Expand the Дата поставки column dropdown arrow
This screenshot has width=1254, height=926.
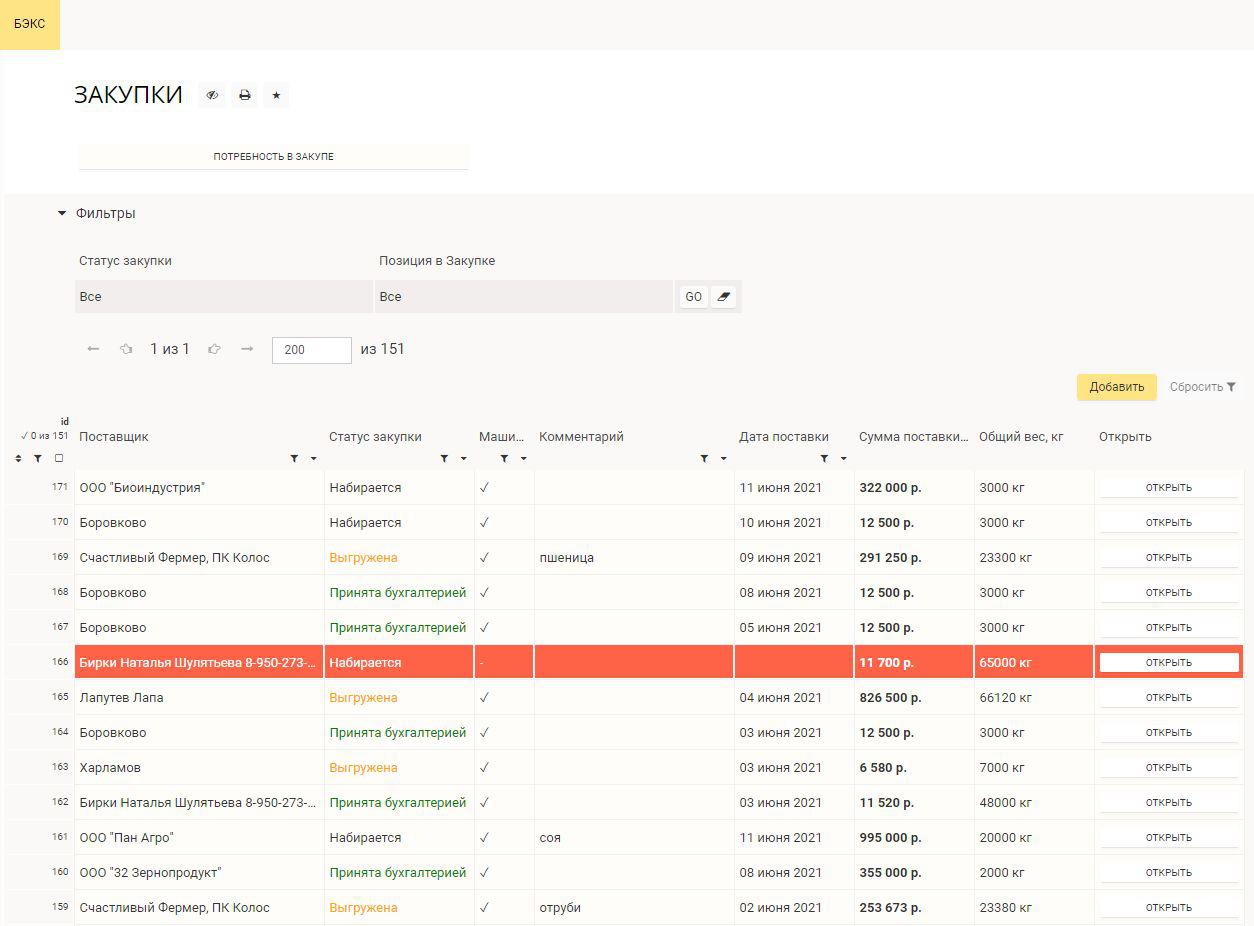(843, 458)
